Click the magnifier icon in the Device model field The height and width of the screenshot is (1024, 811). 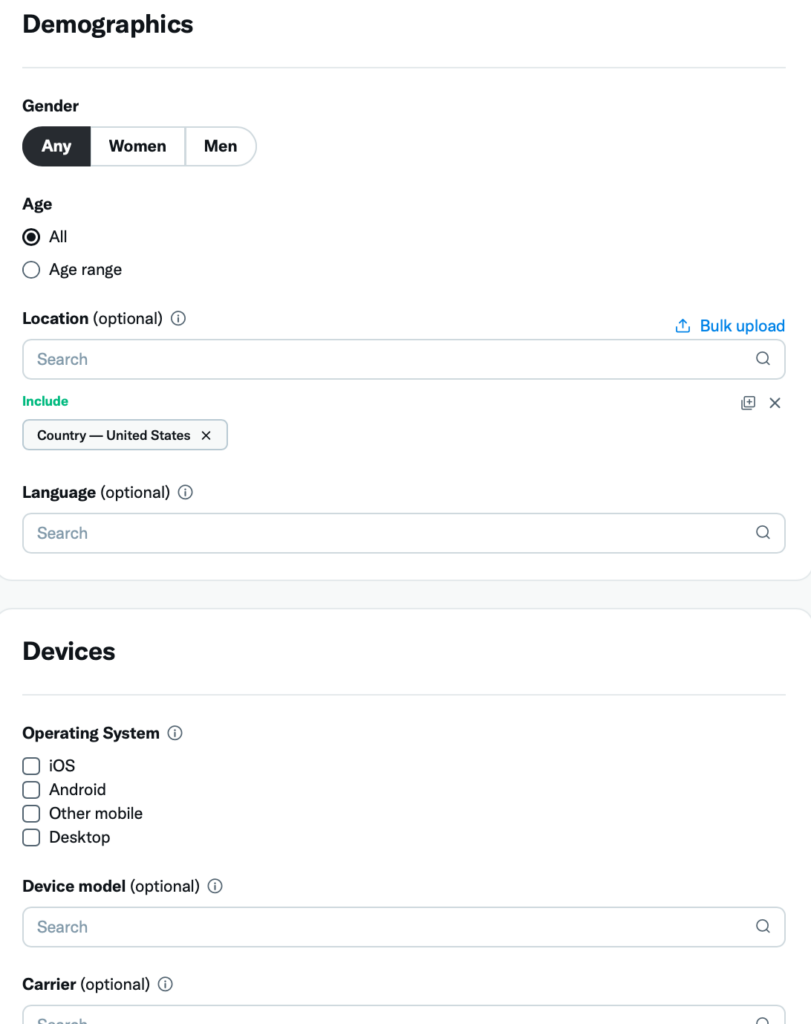pyautogui.click(x=762, y=927)
